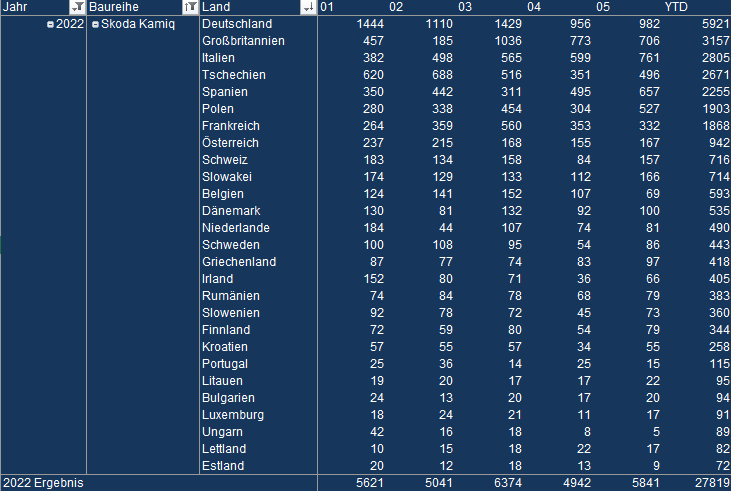The image size is (731, 491).
Task: Select month column header 05
Action: 603,7
